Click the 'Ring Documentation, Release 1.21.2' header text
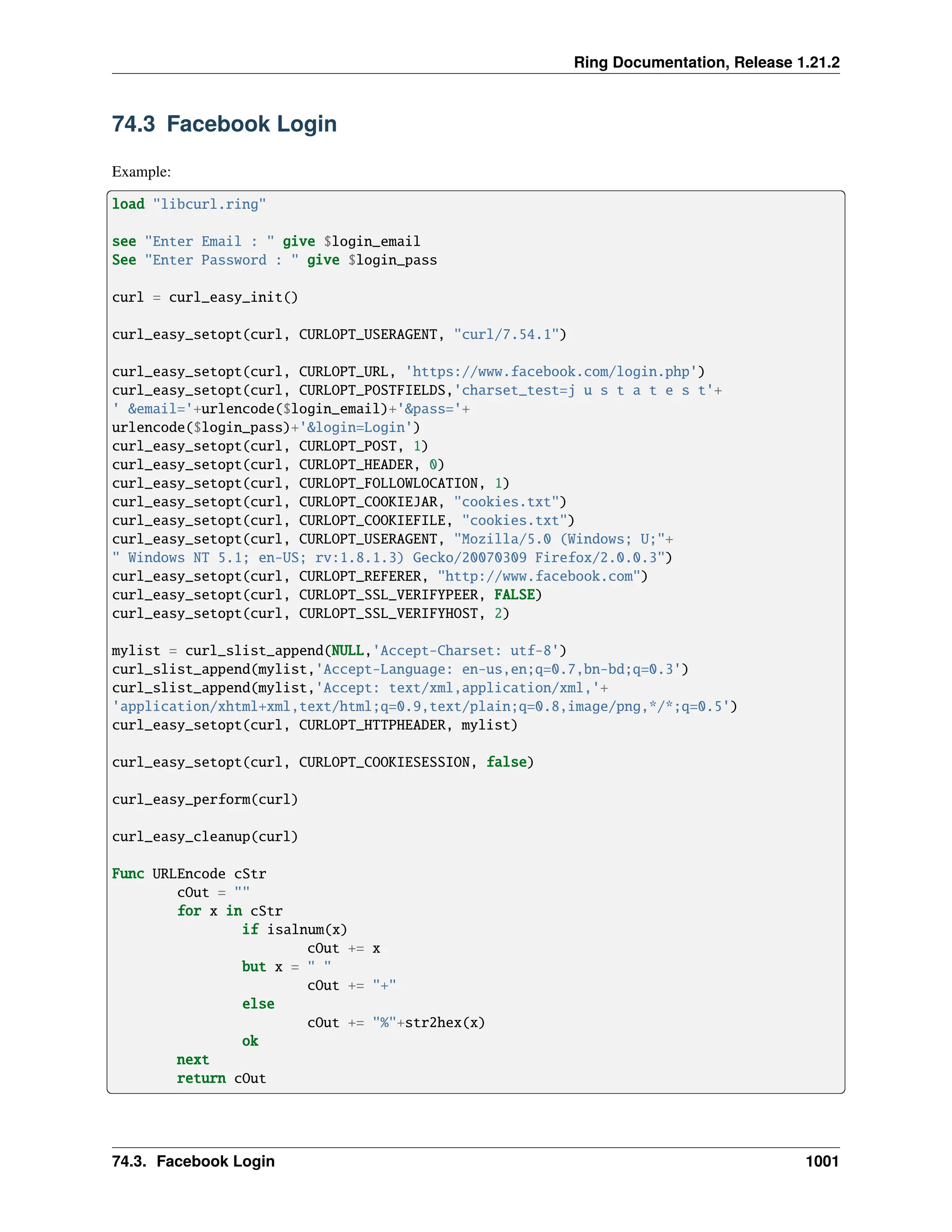Screen dimensions: 952x1232 (706, 62)
